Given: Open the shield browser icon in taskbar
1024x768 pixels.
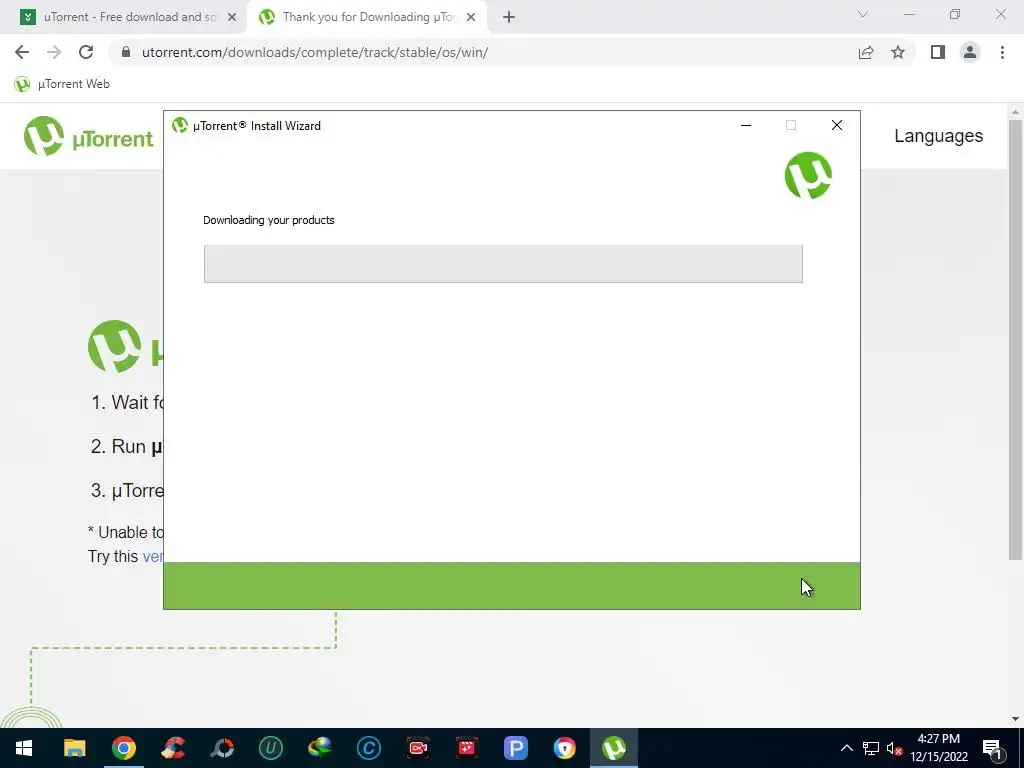Looking at the screenshot, I should [x=564, y=748].
